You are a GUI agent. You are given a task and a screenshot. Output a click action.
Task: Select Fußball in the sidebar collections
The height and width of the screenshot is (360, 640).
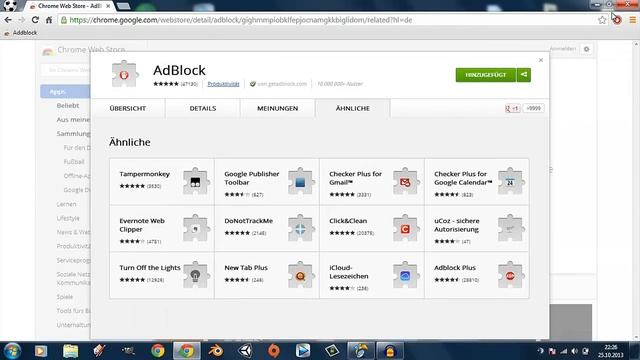(74, 162)
